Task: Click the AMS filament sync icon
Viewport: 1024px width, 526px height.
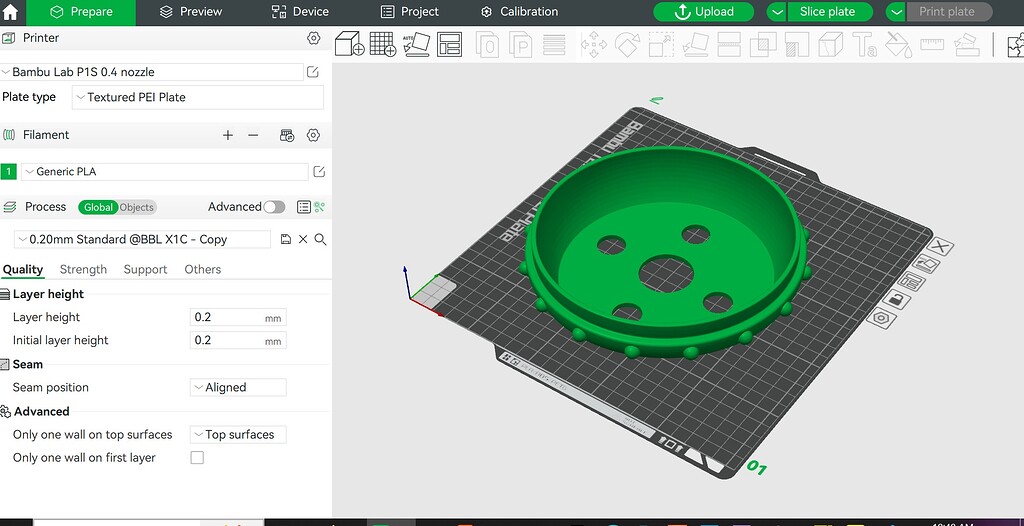Action: (x=287, y=135)
